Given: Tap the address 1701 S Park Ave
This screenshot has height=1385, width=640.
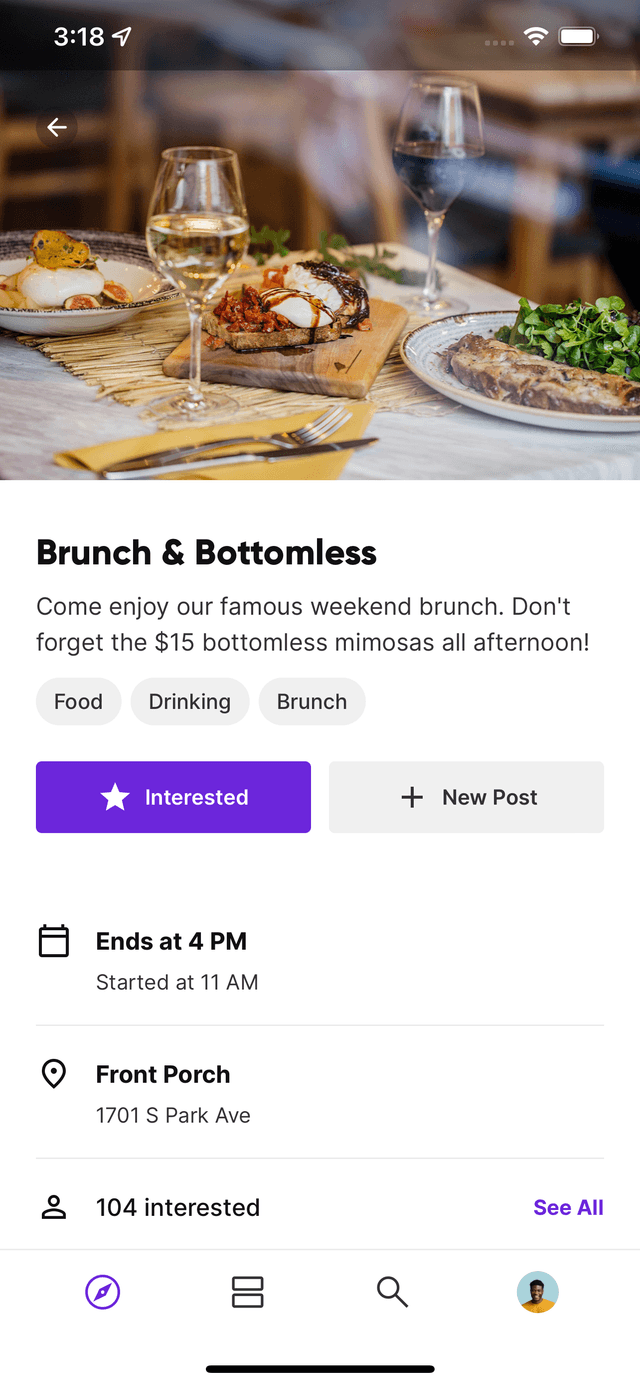Looking at the screenshot, I should [x=173, y=1115].
